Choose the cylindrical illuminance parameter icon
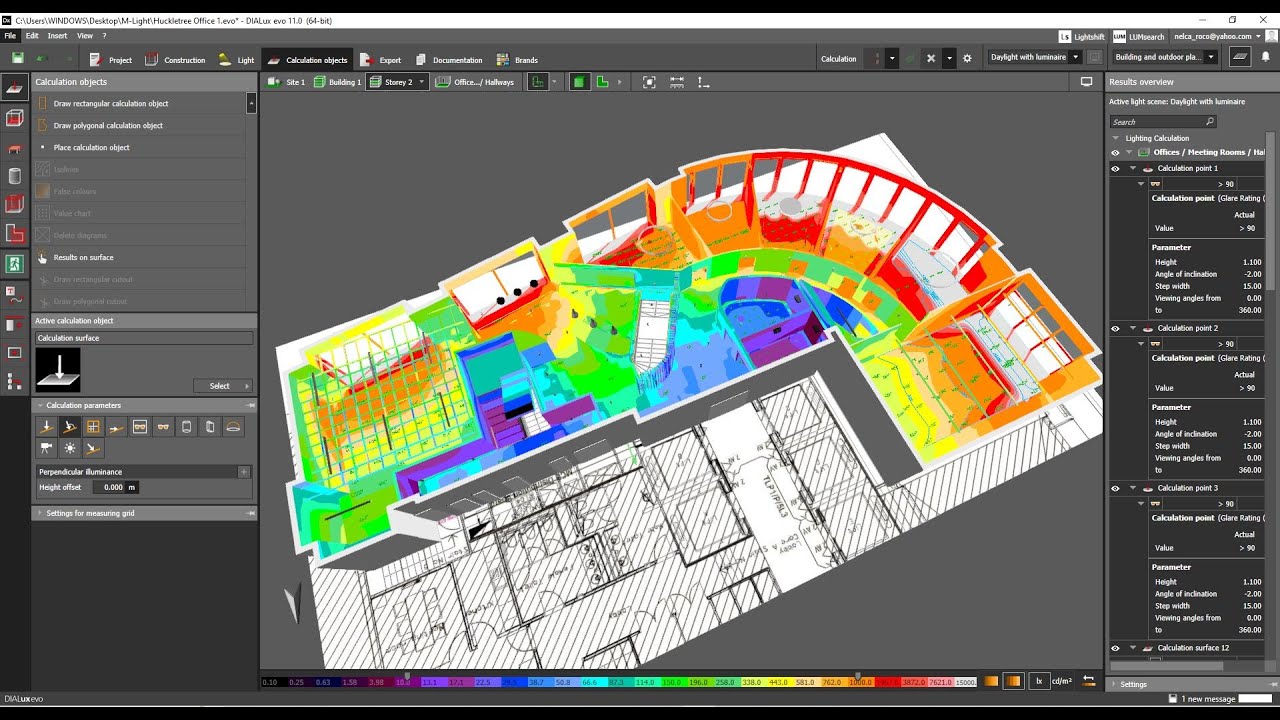 pos(186,427)
